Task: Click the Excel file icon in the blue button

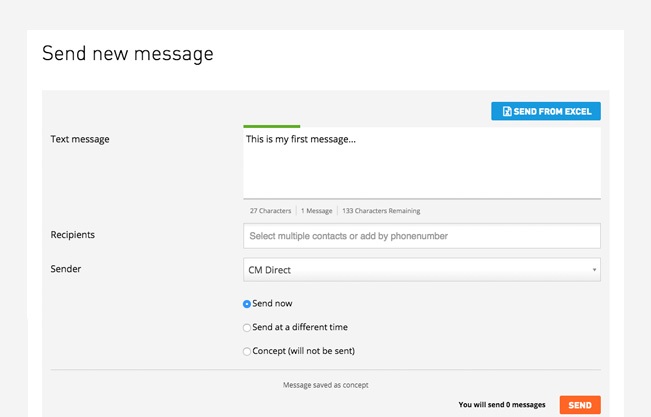Action: point(507,111)
